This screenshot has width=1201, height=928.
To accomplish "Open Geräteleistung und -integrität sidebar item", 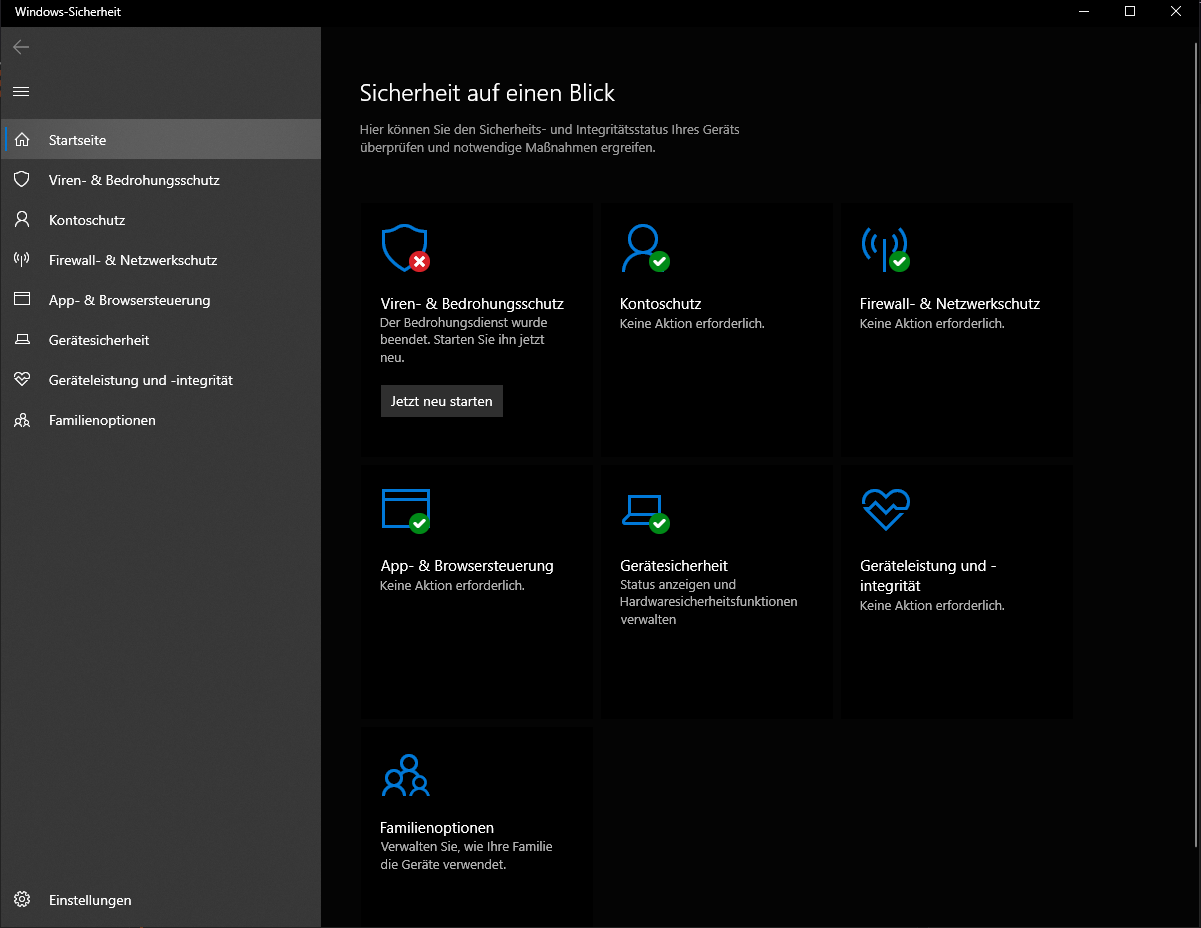I will pos(140,380).
